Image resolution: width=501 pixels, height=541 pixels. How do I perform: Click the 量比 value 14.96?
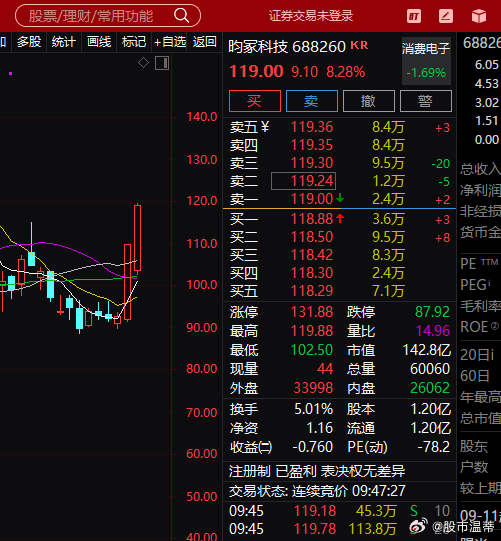(433, 331)
